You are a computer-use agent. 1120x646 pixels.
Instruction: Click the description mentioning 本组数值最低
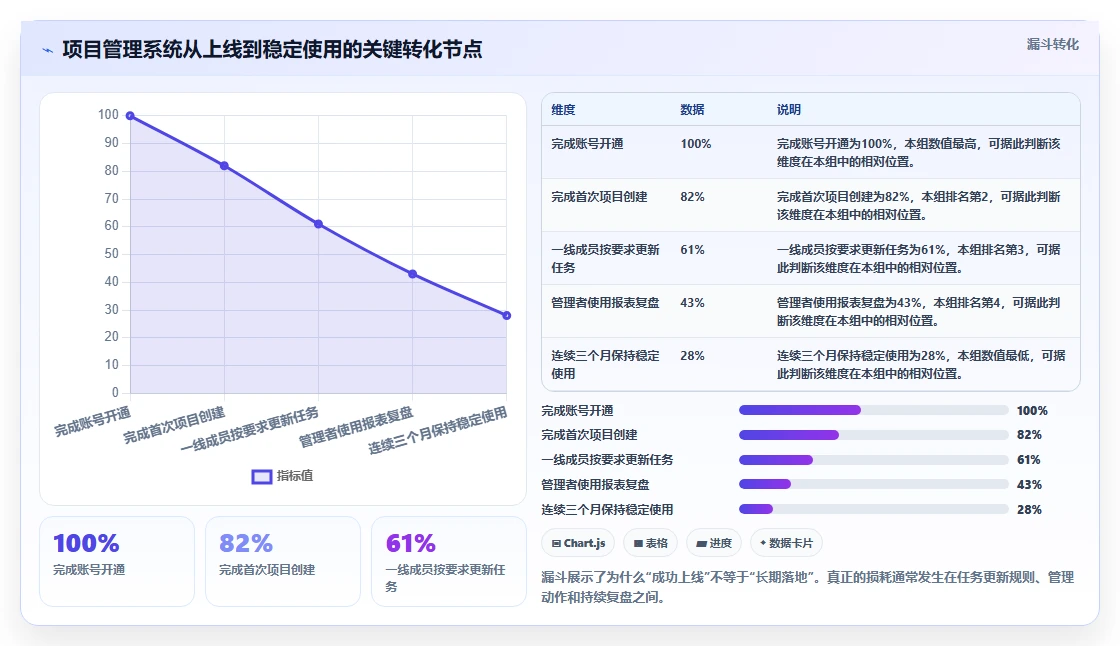coord(921,364)
